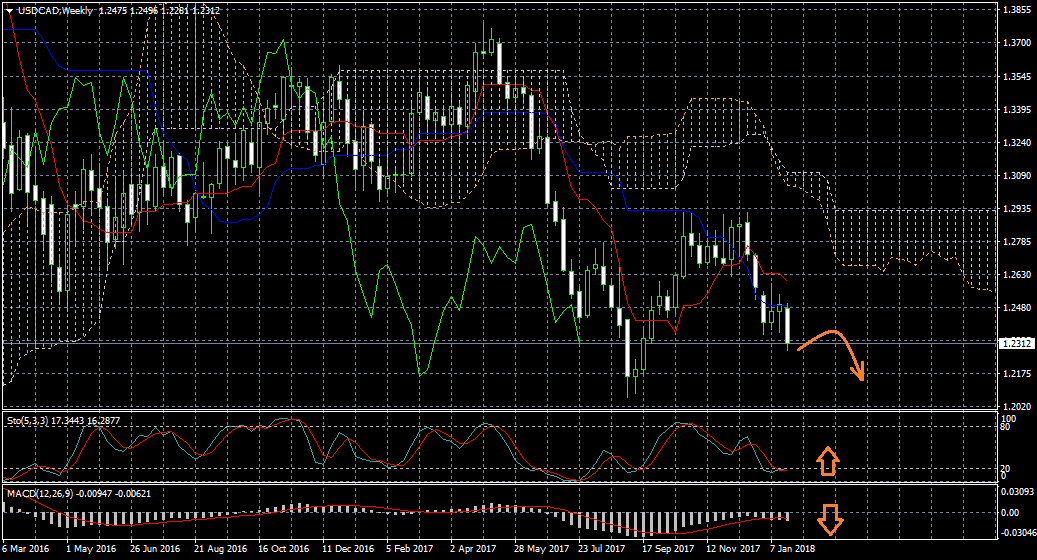This screenshot has height=560, width=1037.
Task: Click the MACD 0.03093 scale label
Action: point(1018,492)
